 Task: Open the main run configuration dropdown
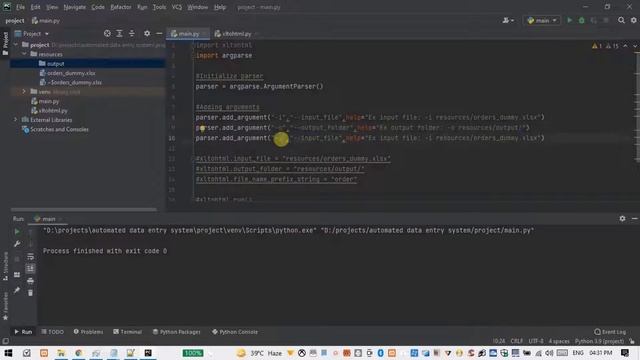coord(542,20)
